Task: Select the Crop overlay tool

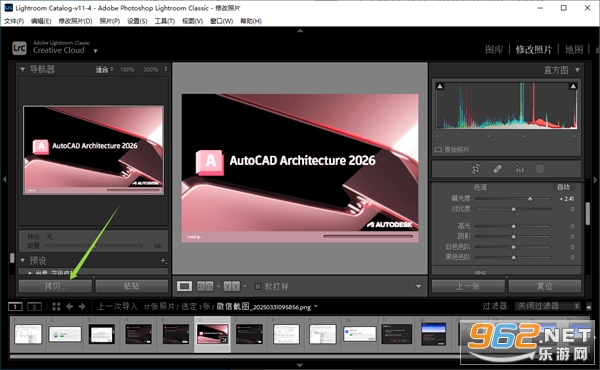Action: (x=476, y=169)
